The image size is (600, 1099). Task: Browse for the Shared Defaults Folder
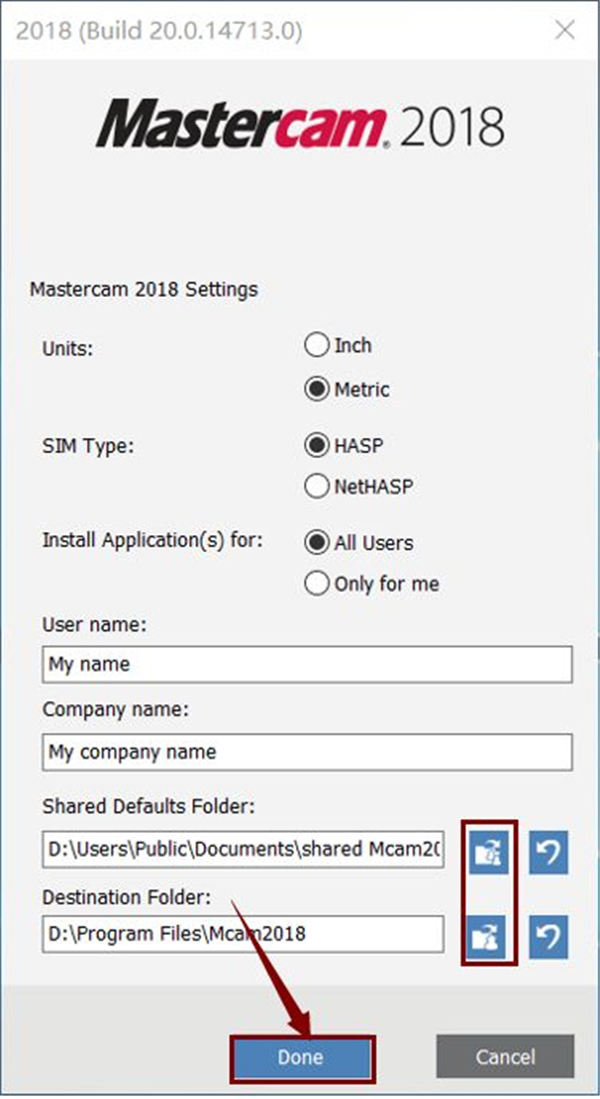488,852
